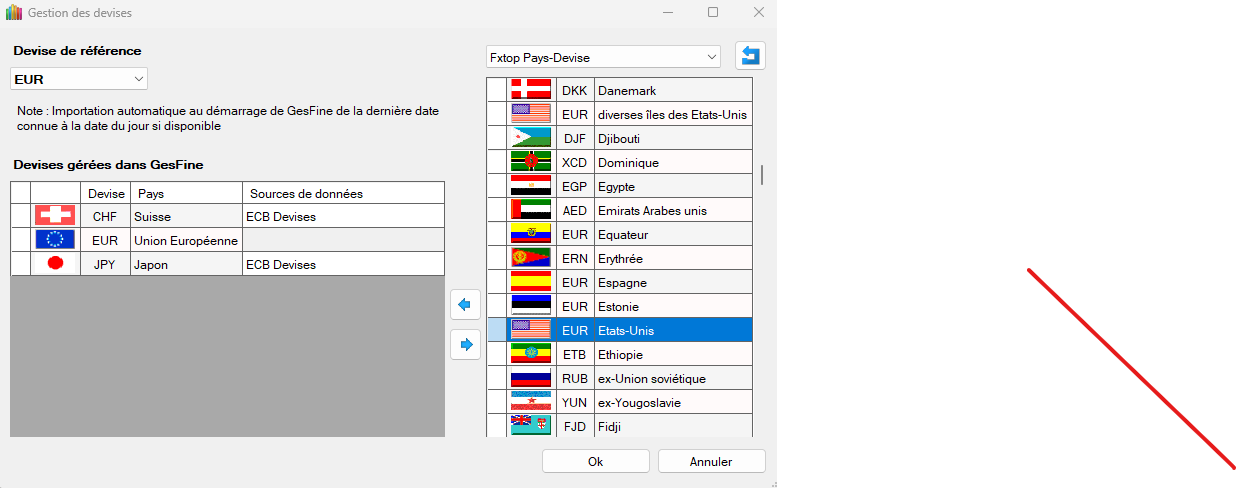Select row header of the Etats-Unis row
1237x488 pixels.
pyautogui.click(x=496, y=330)
